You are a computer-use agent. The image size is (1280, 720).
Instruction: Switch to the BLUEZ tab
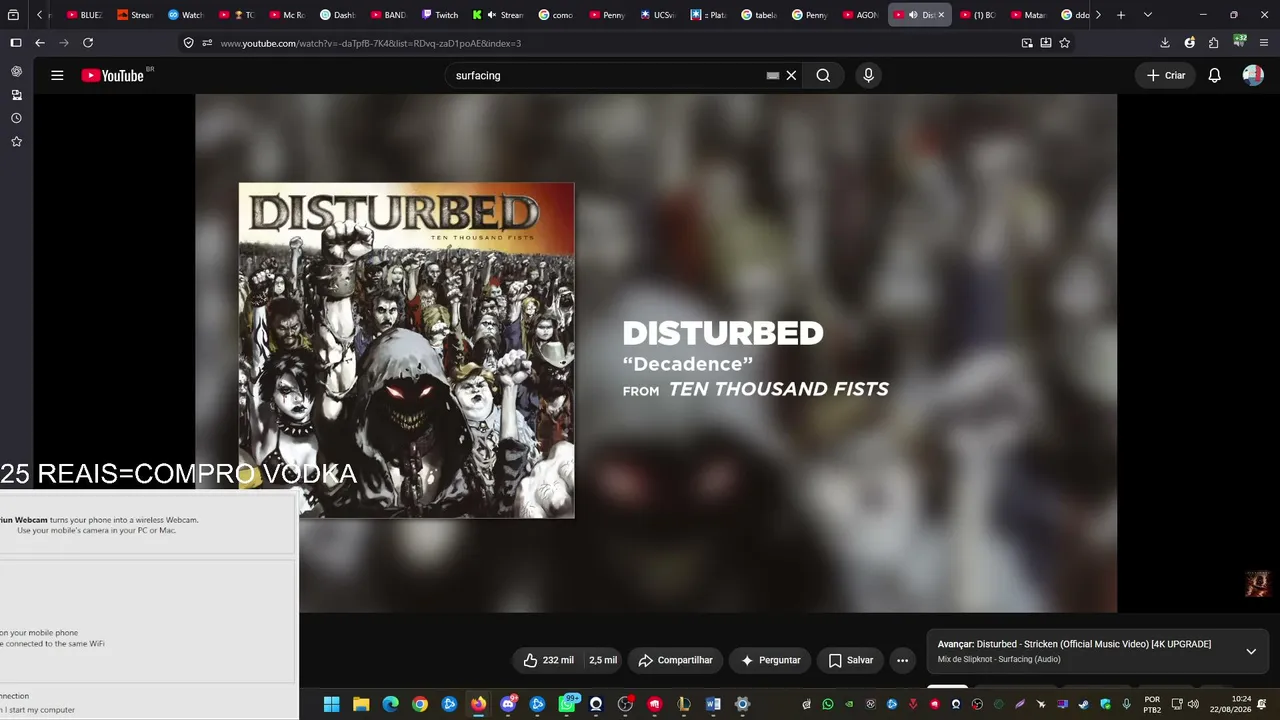click(x=84, y=15)
